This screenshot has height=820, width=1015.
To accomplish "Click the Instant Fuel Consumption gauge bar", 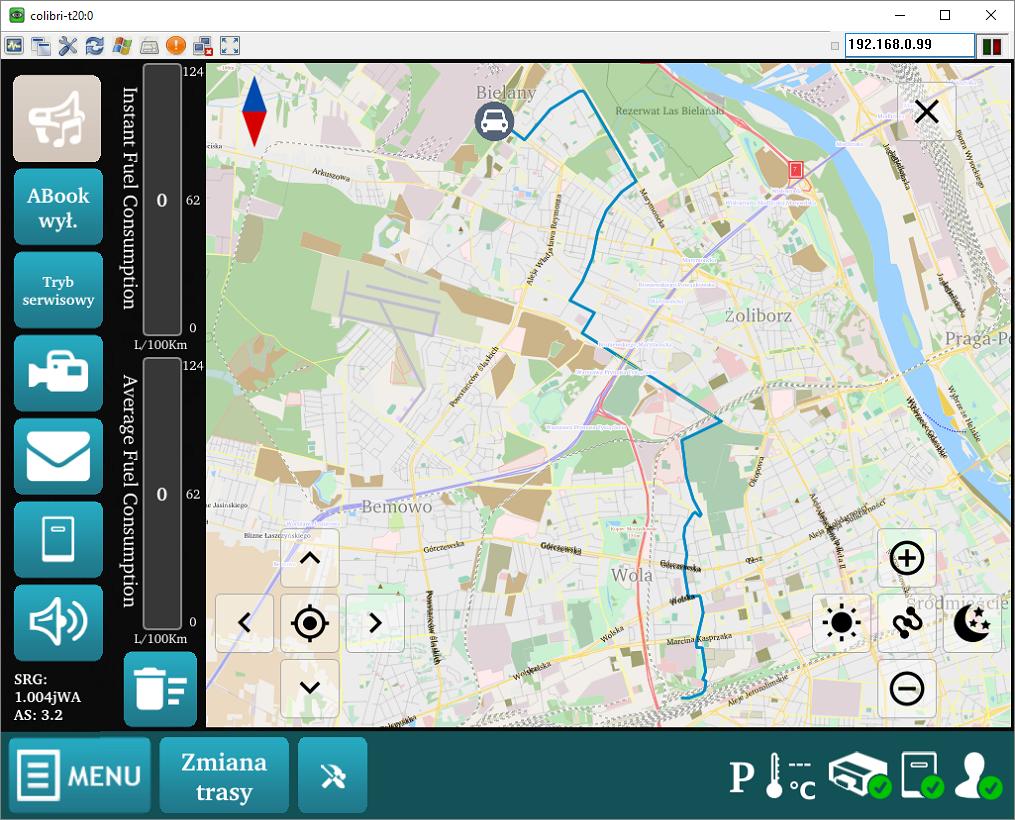I will pos(162,199).
